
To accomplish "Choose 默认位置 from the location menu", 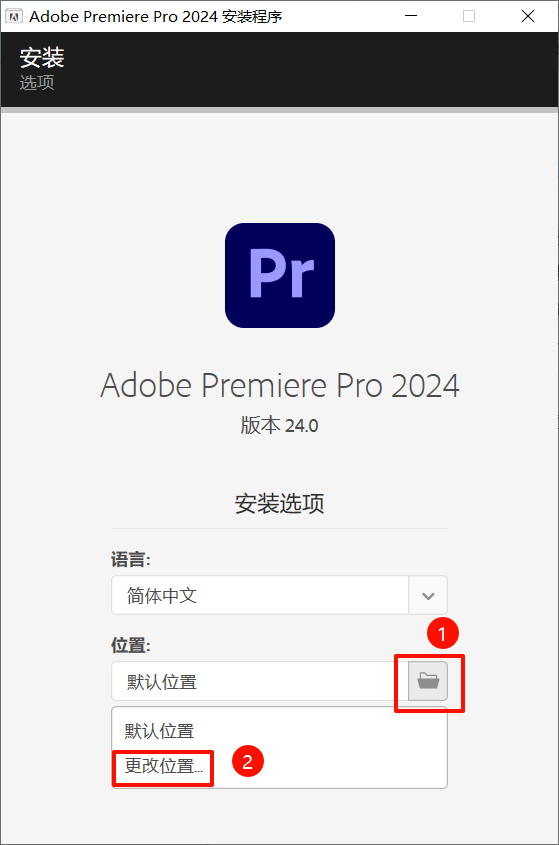I will pyautogui.click(x=160, y=731).
